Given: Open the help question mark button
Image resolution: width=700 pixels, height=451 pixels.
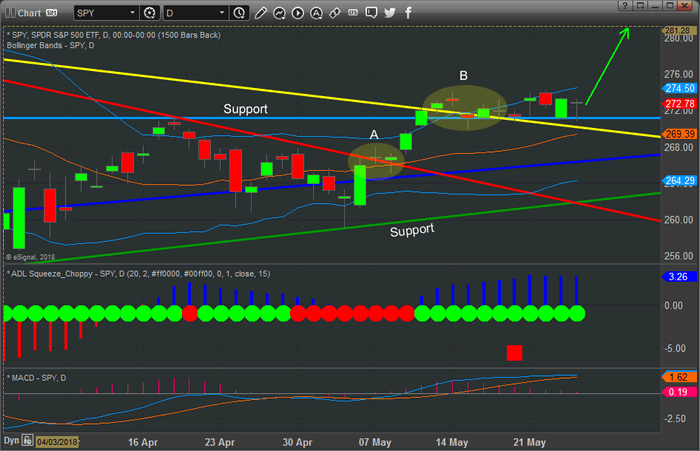Looking at the screenshot, I should coord(625,5).
